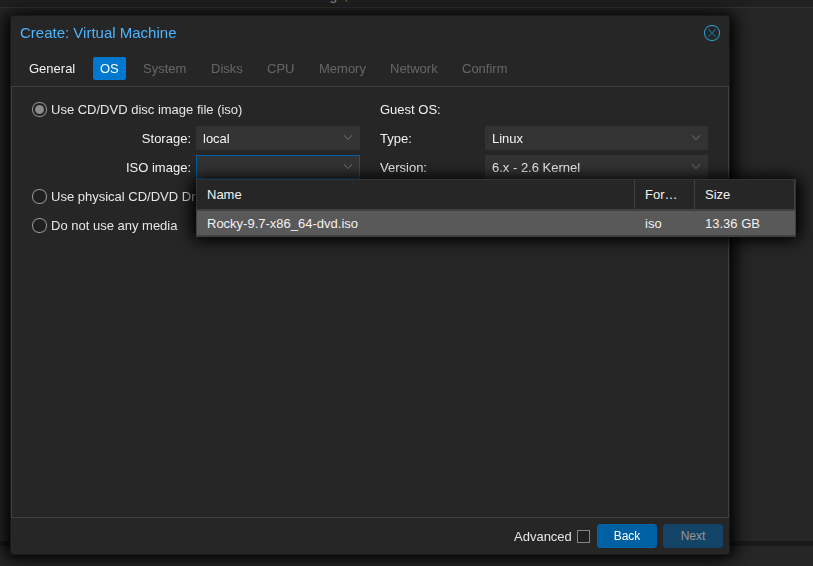Select the Network tab

point(413,69)
